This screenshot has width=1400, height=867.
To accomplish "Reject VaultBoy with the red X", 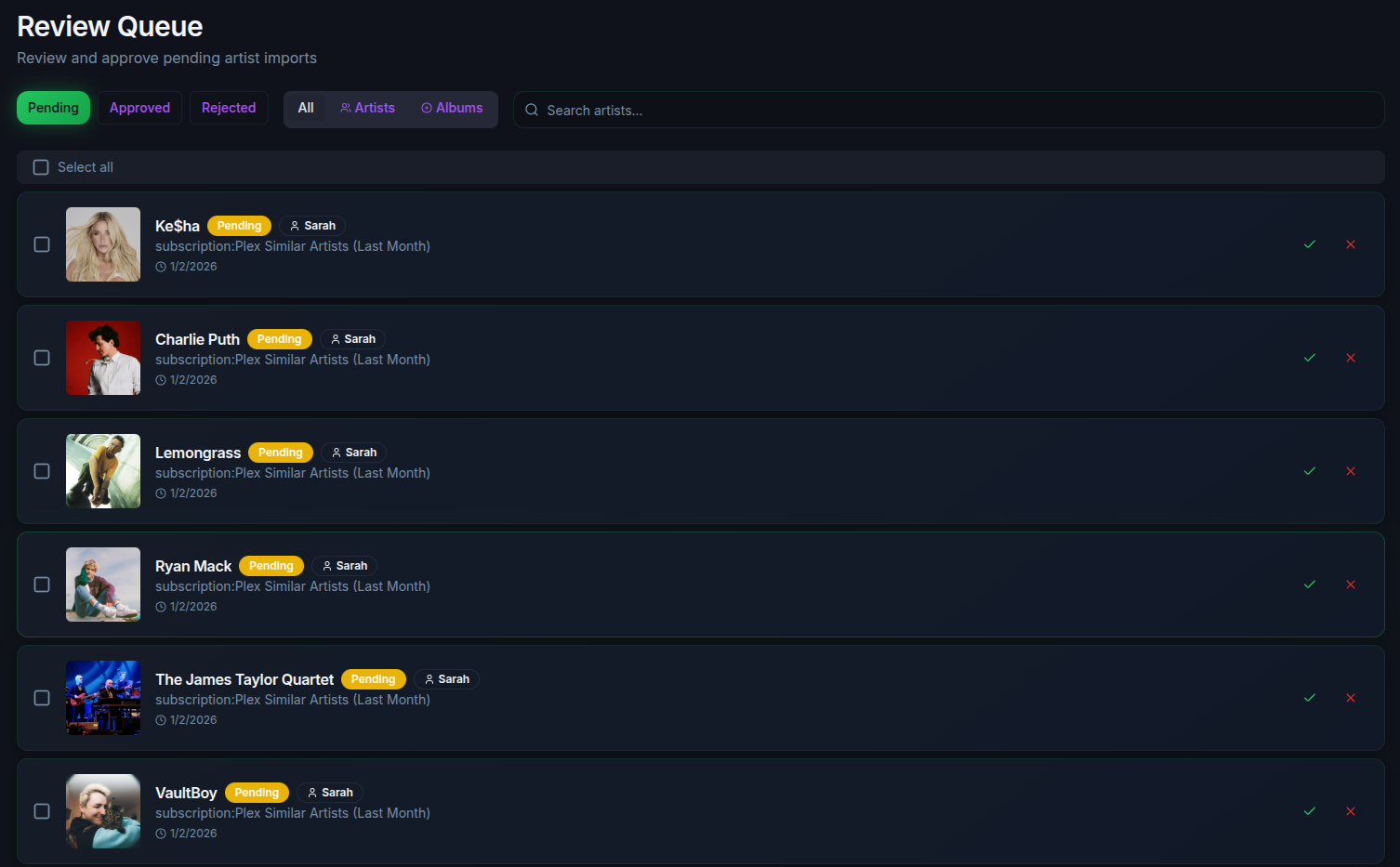I will (1350, 811).
